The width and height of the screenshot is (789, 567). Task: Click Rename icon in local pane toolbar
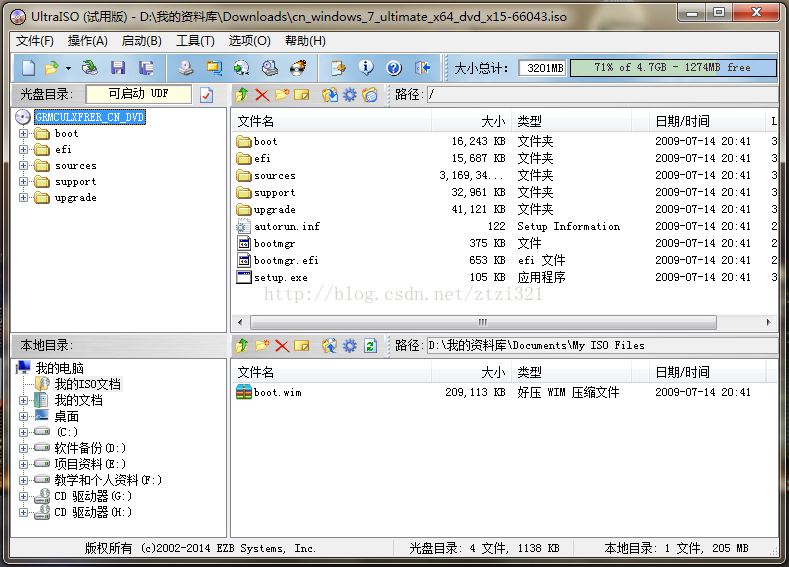coord(301,346)
